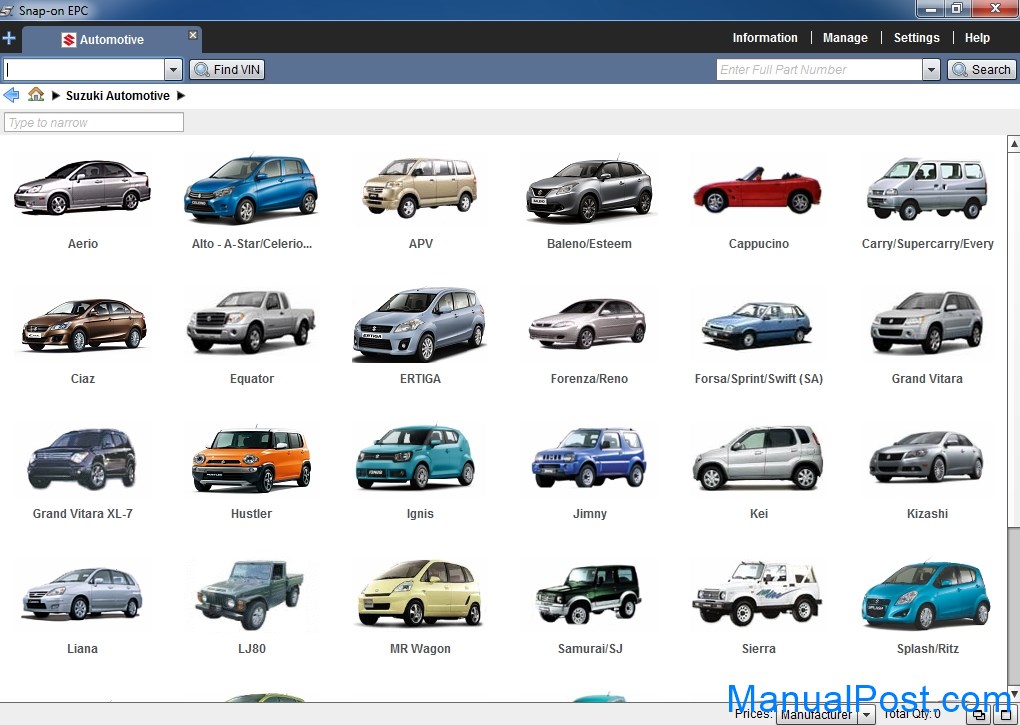Click the Grand Vitara XL-7 label
This screenshot has height=725, width=1020.
83,514
